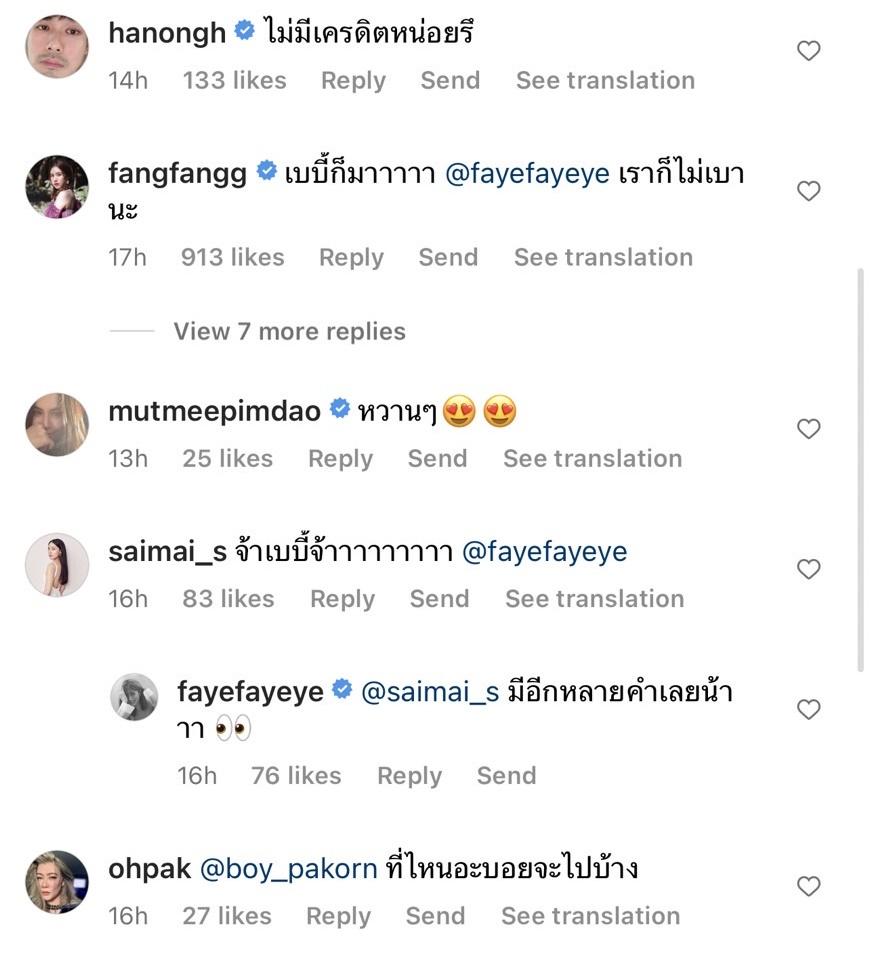The height and width of the screenshot is (963, 870).
Task: View the 913 likes on fangfangg's comment
Action: (232, 258)
